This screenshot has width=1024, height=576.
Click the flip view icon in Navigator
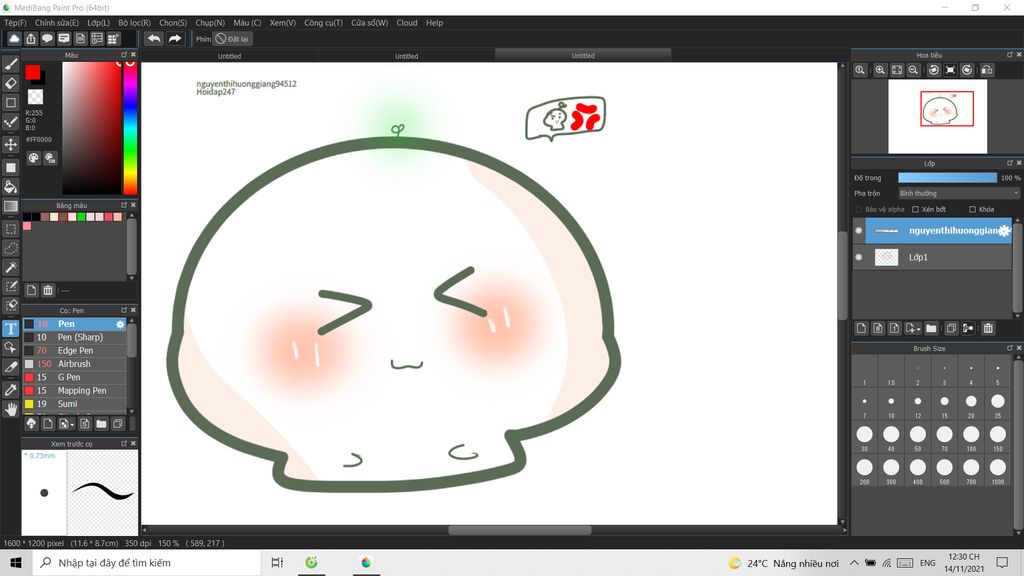click(x=987, y=70)
